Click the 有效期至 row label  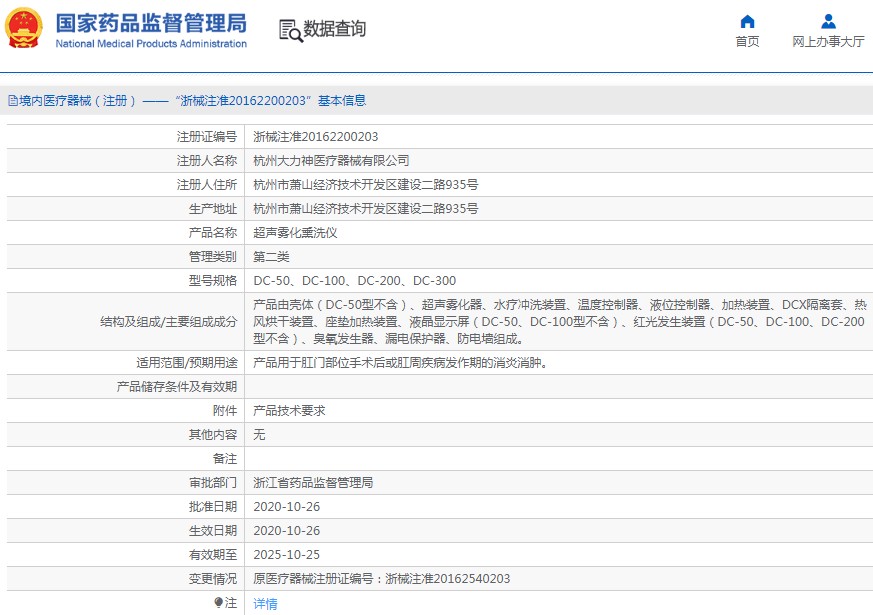pyautogui.click(x=213, y=555)
